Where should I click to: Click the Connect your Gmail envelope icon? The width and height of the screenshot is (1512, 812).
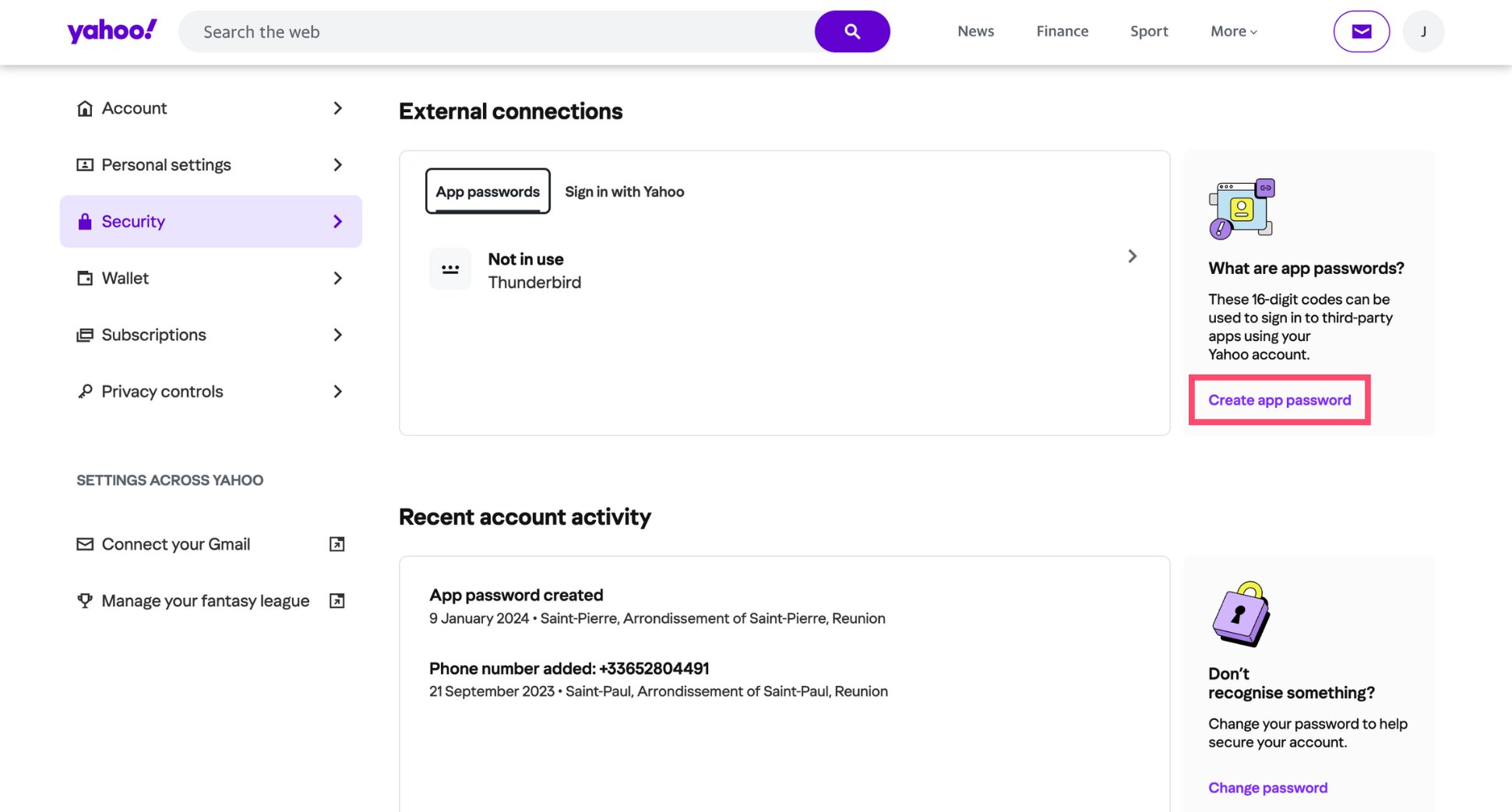coord(85,544)
